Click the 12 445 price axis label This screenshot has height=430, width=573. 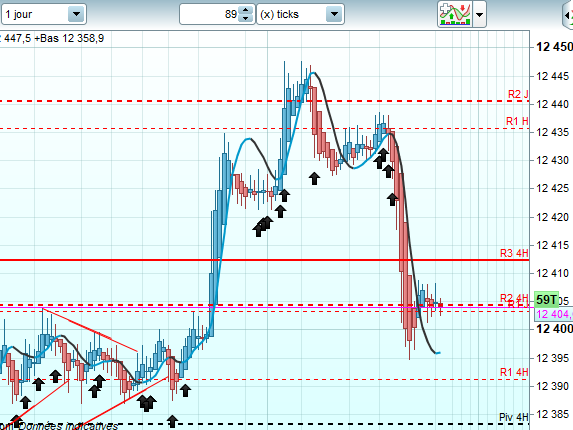553,76
